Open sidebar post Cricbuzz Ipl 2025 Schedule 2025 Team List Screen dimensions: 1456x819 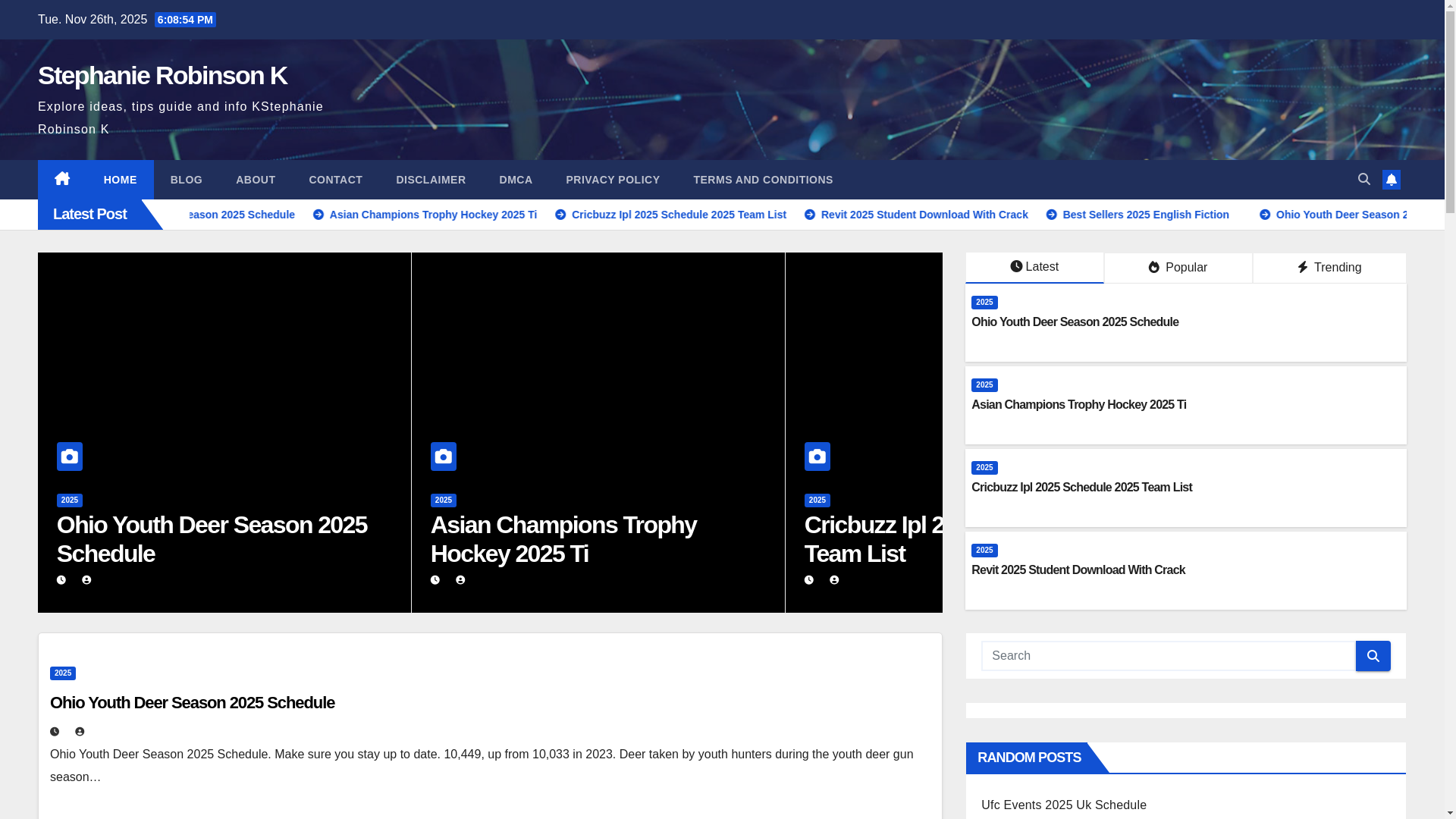[1081, 488]
